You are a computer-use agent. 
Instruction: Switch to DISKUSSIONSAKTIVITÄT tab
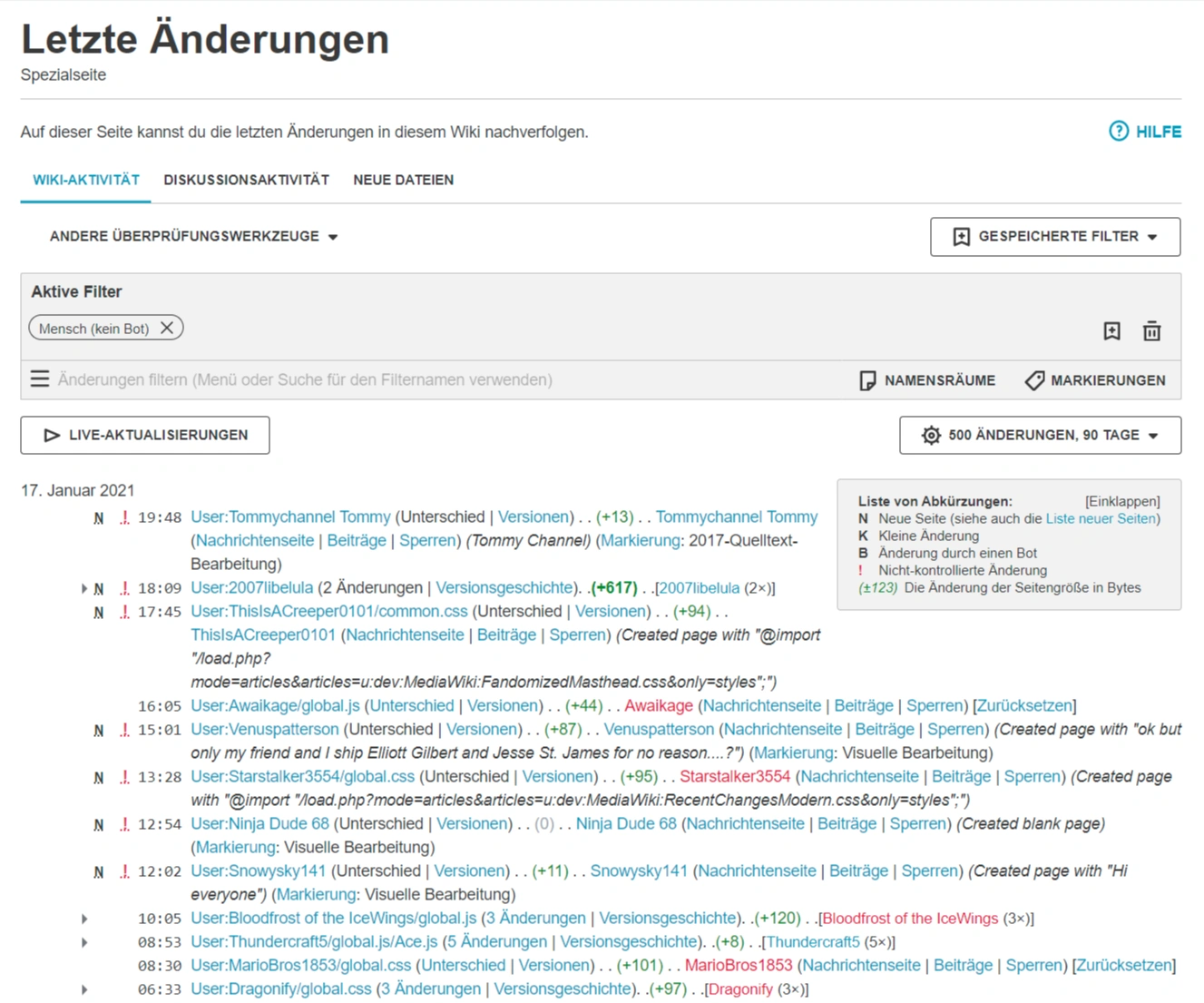(x=246, y=180)
